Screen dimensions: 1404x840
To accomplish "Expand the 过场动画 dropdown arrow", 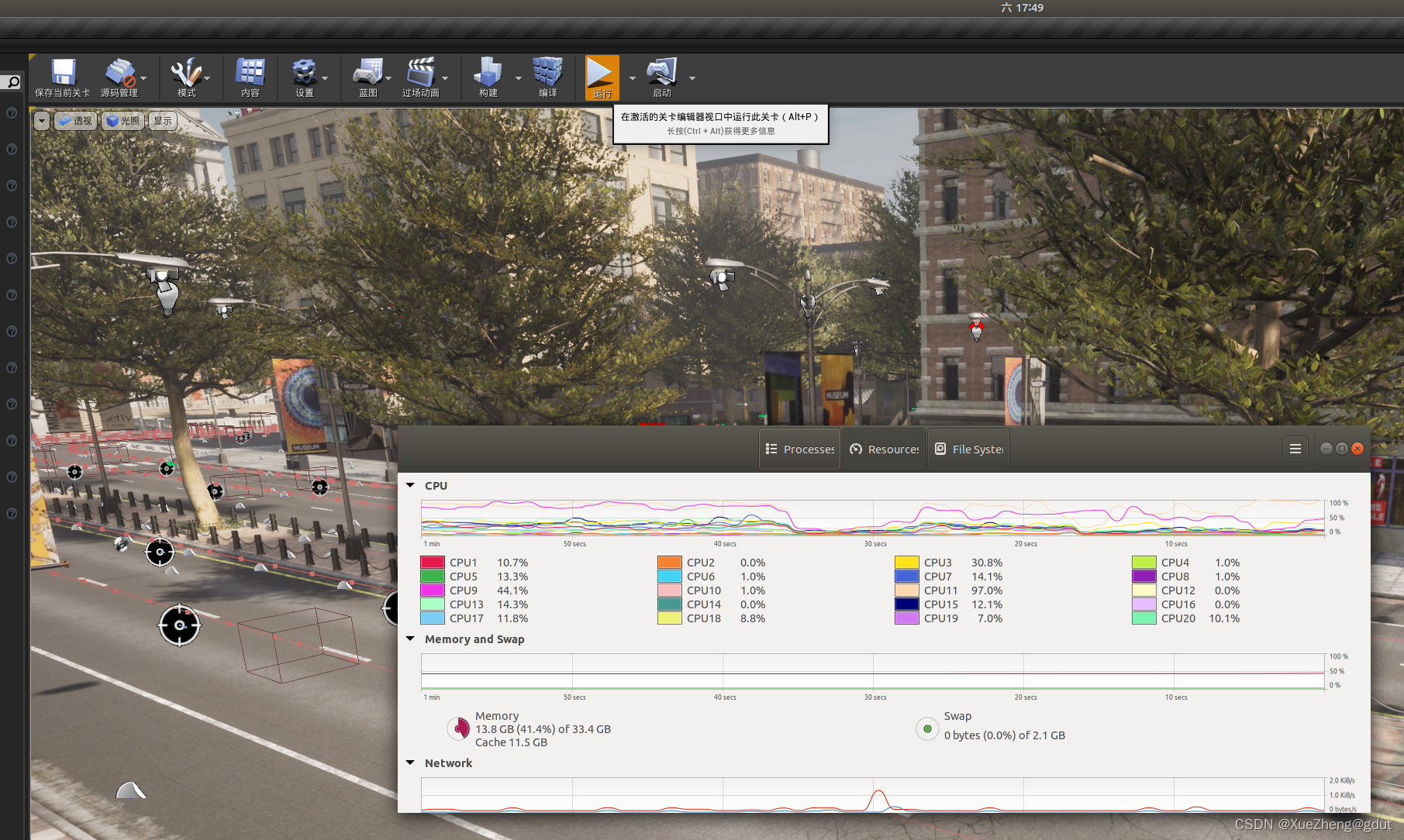I will pos(445,77).
